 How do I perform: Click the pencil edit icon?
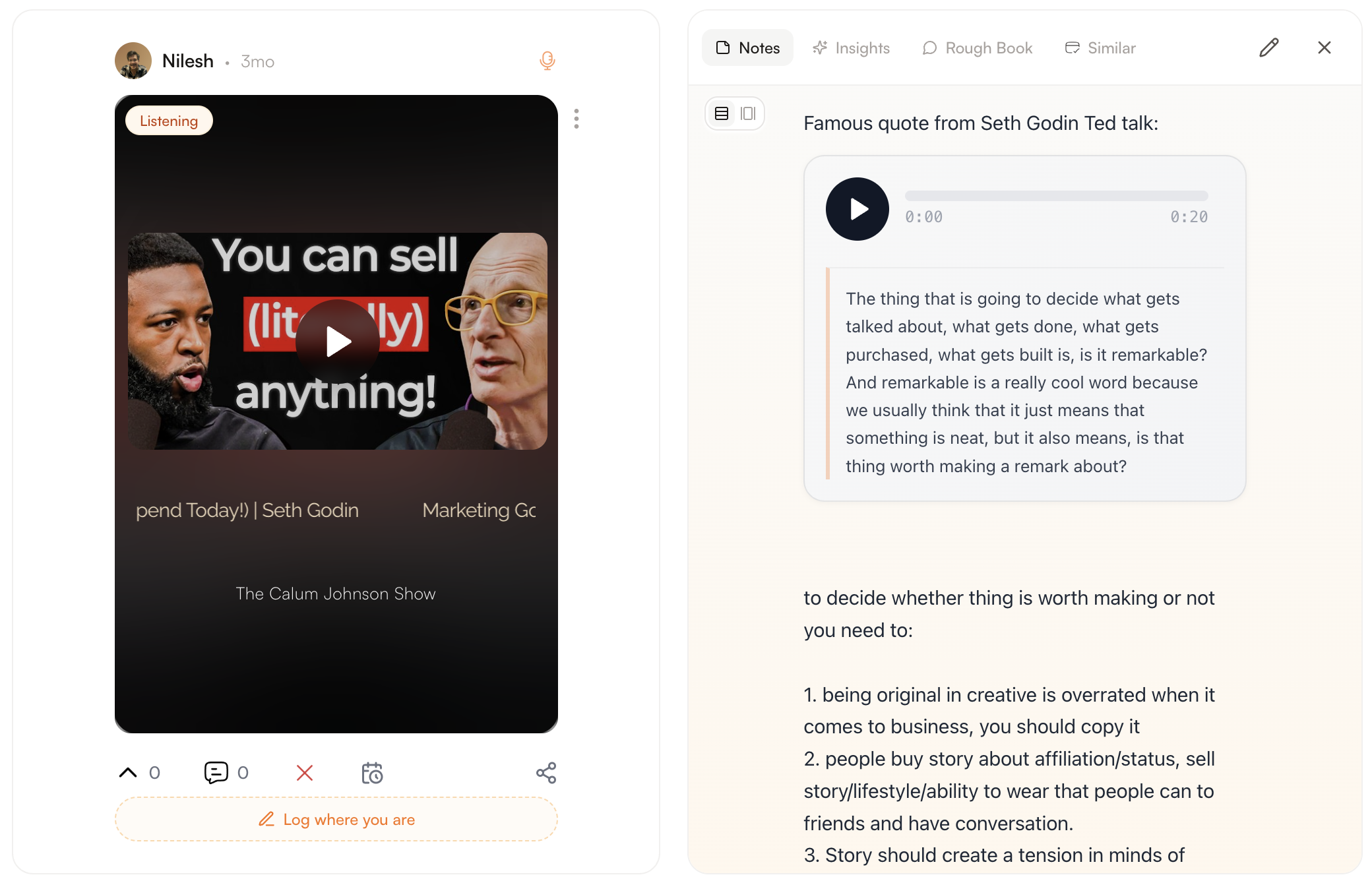1268,47
